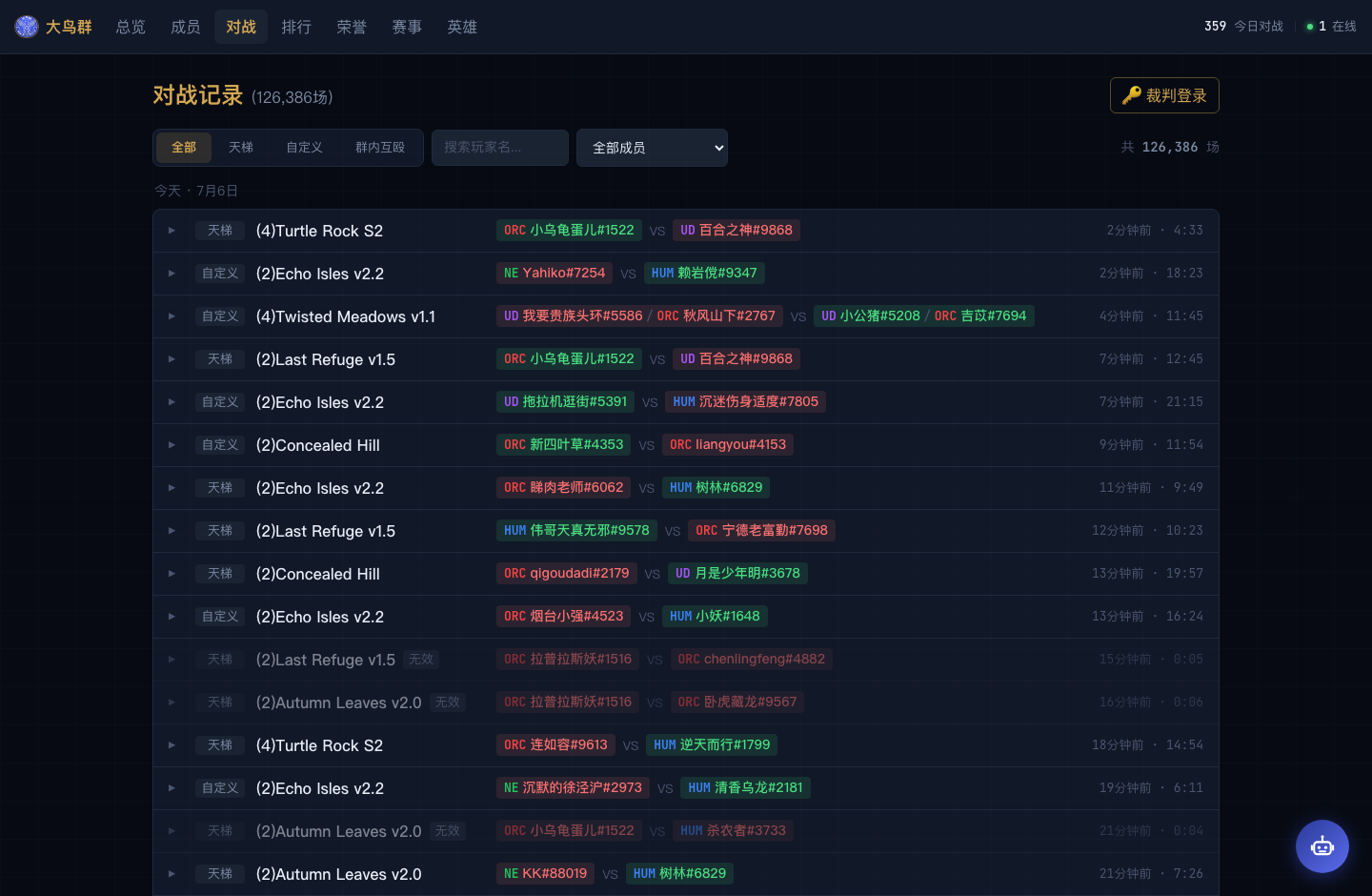Switch to the 排行 nav tab
1372x896 pixels.
tap(296, 27)
